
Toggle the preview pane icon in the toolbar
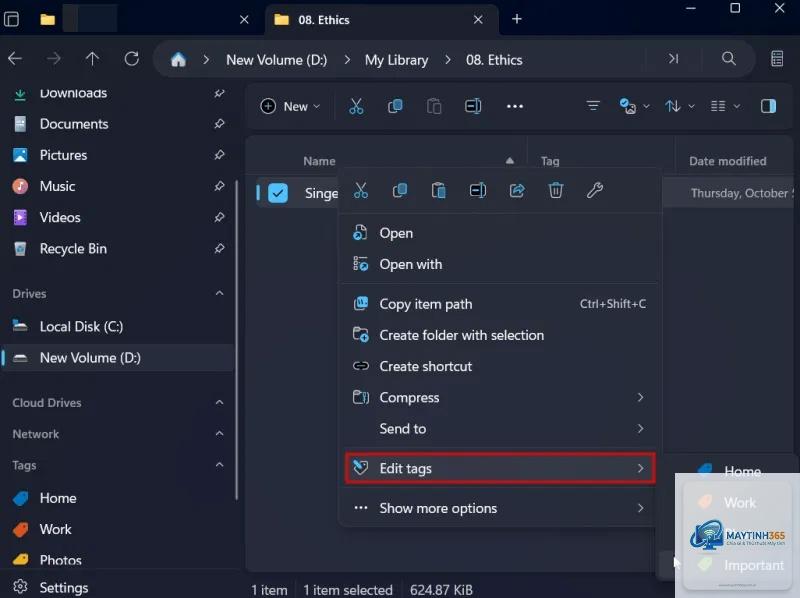point(768,106)
